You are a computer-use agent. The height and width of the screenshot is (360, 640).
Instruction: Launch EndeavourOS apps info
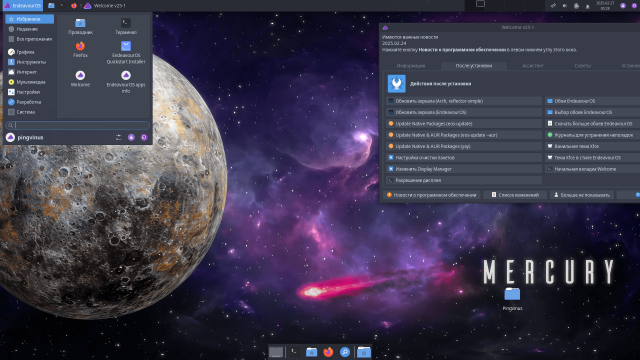126,82
